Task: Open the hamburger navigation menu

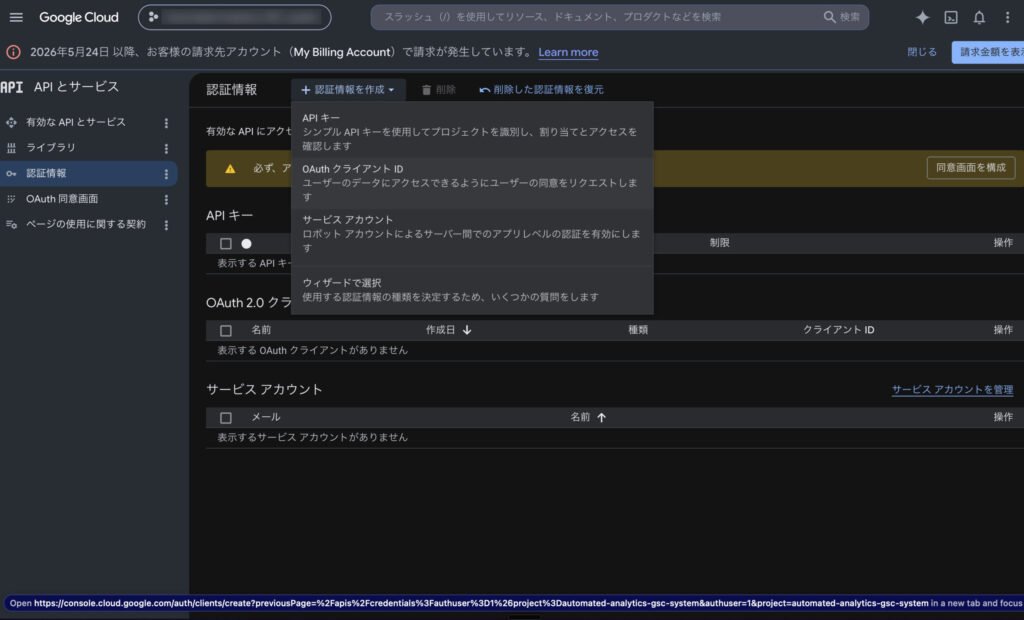Action: tap(16, 17)
